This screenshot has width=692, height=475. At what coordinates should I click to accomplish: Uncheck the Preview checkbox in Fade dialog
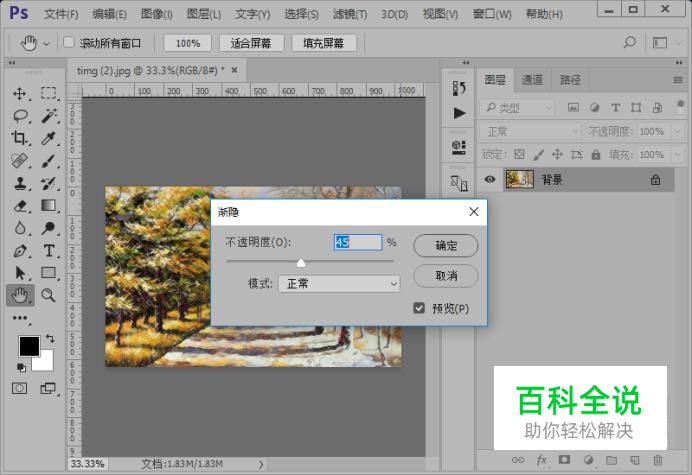click(x=419, y=308)
